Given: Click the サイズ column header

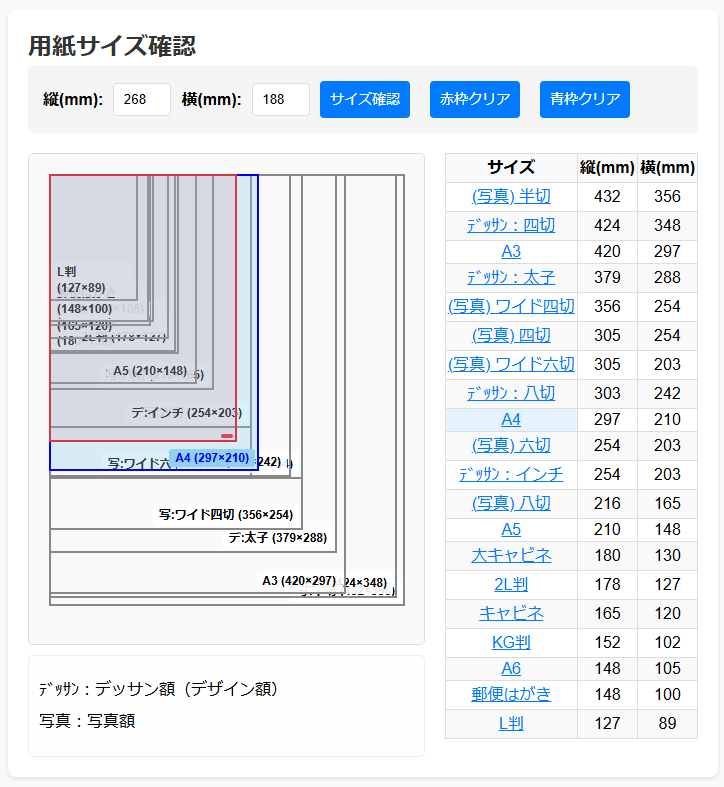Looking at the screenshot, I should 511,168.
